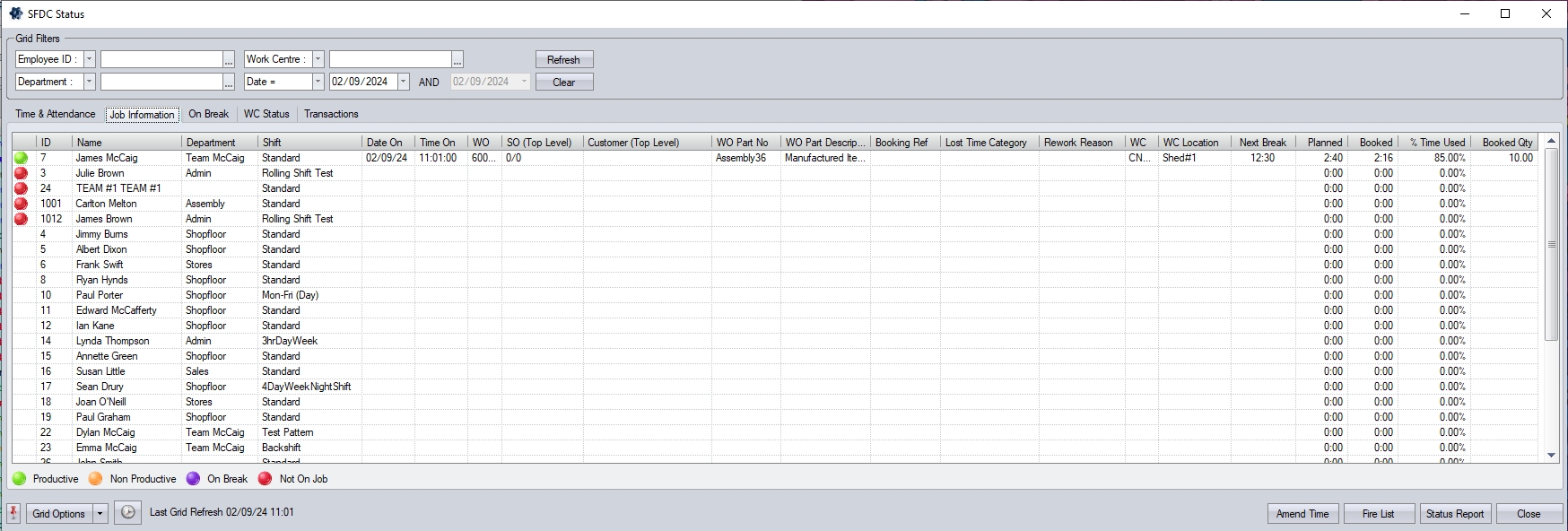Open the Status Report

(1455, 514)
